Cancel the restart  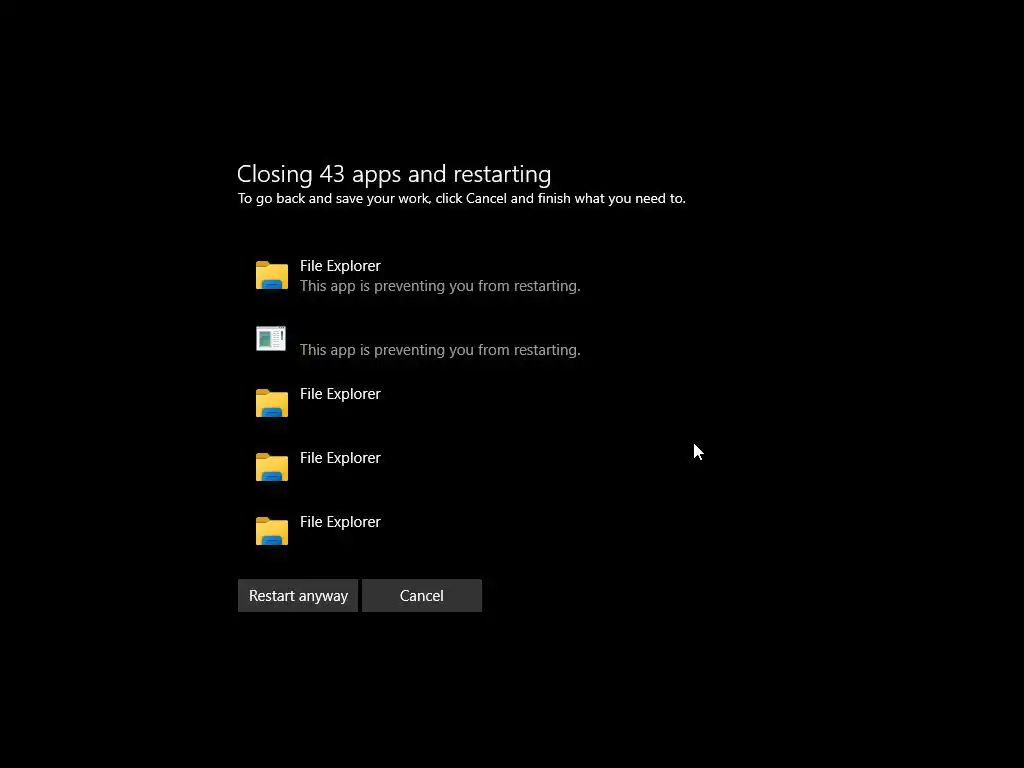click(x=422, y=596)
